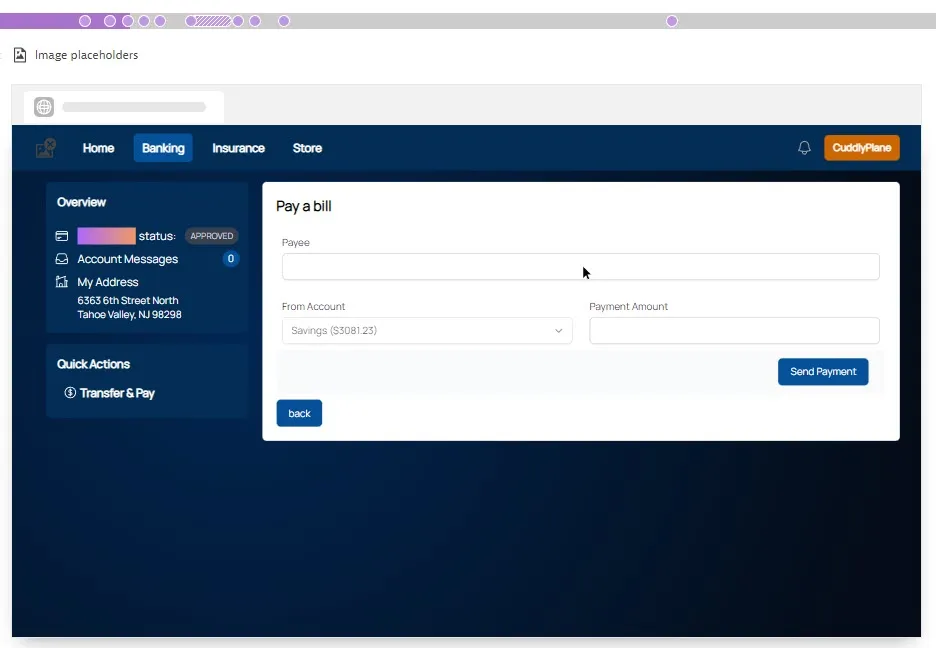Click the back button

(x=299, y=413)
